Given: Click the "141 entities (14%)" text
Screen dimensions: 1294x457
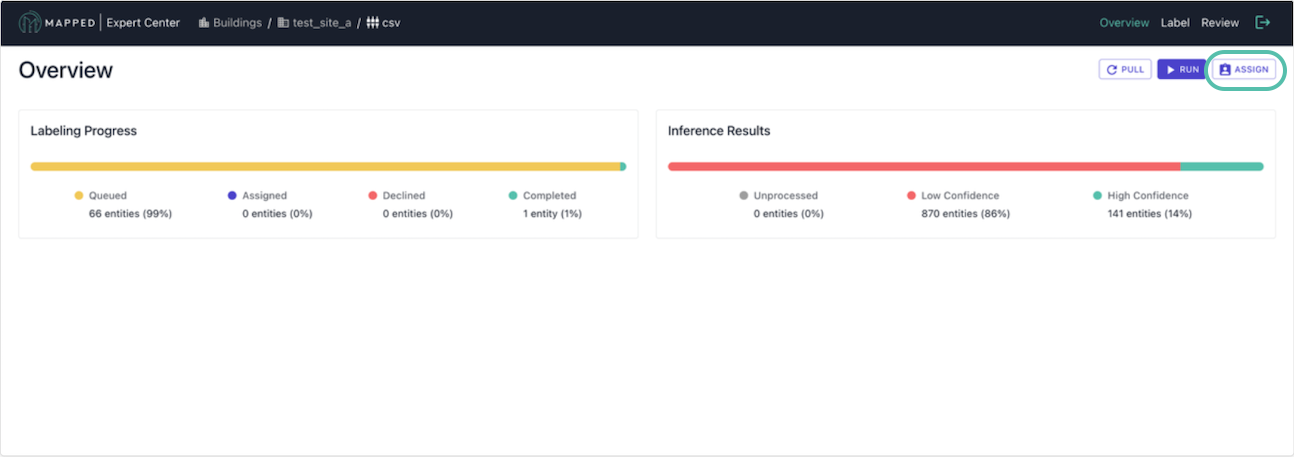Looking at the screenshot, I should [x=1149, y=213].
